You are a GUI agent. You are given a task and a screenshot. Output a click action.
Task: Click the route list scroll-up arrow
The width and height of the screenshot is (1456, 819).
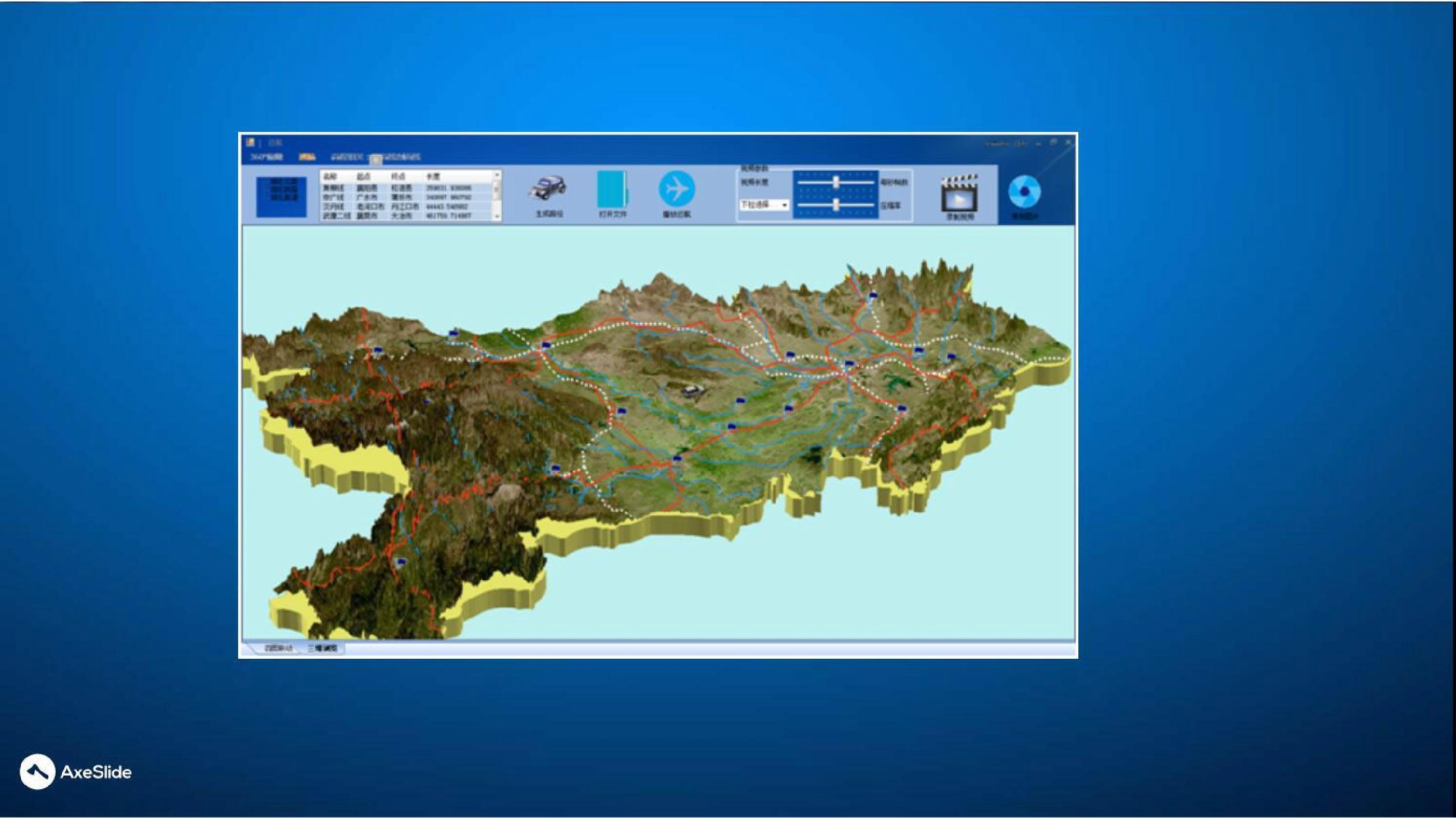(x=497, y=175)
